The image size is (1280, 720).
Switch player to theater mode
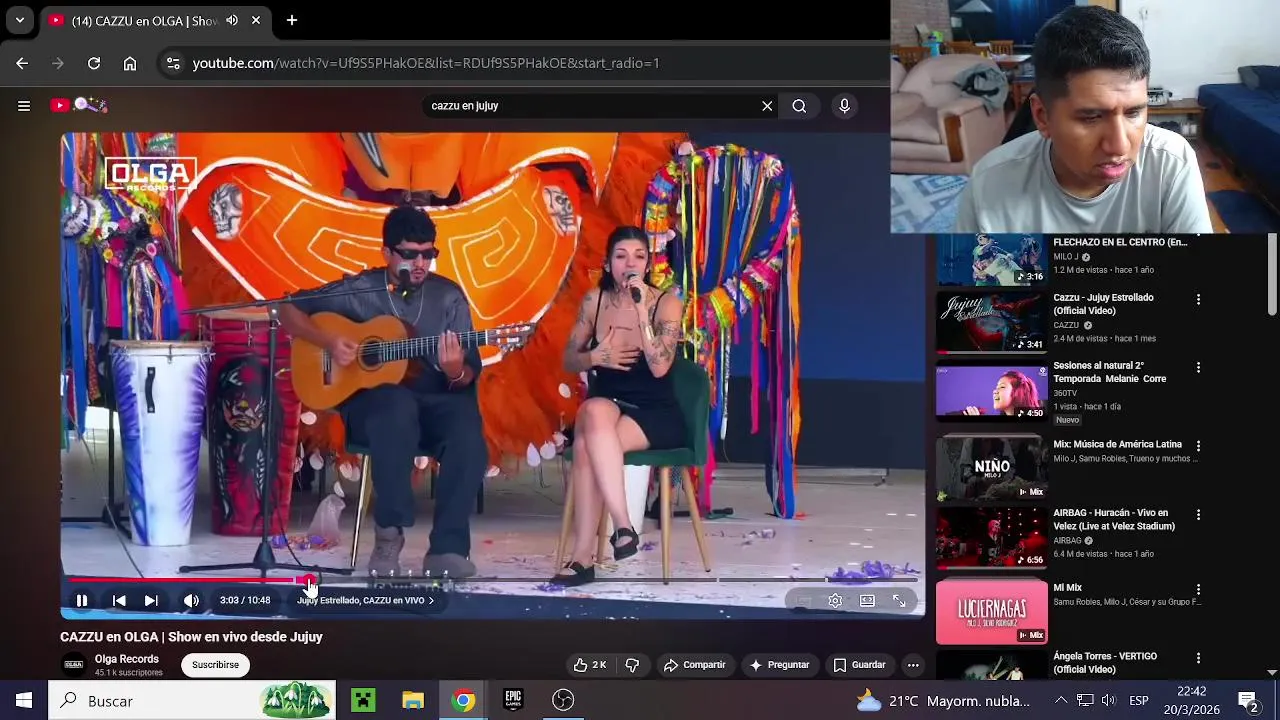pos(867,601)
